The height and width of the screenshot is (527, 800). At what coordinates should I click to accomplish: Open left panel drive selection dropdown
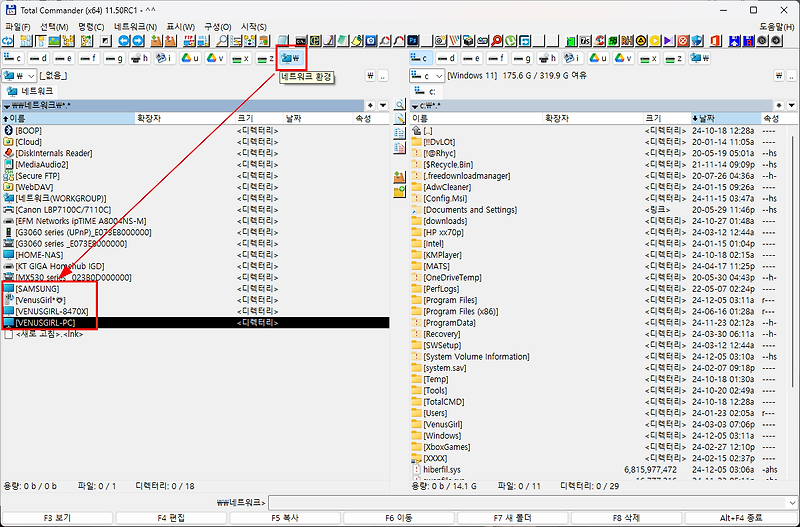[19, 76]
